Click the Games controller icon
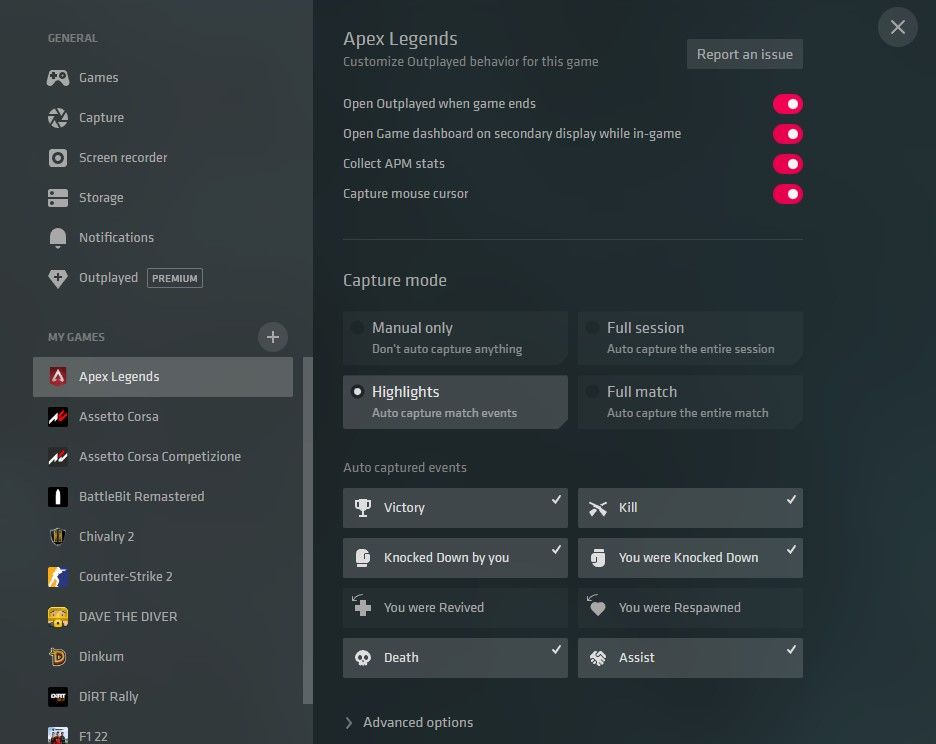 pos(58,78)
